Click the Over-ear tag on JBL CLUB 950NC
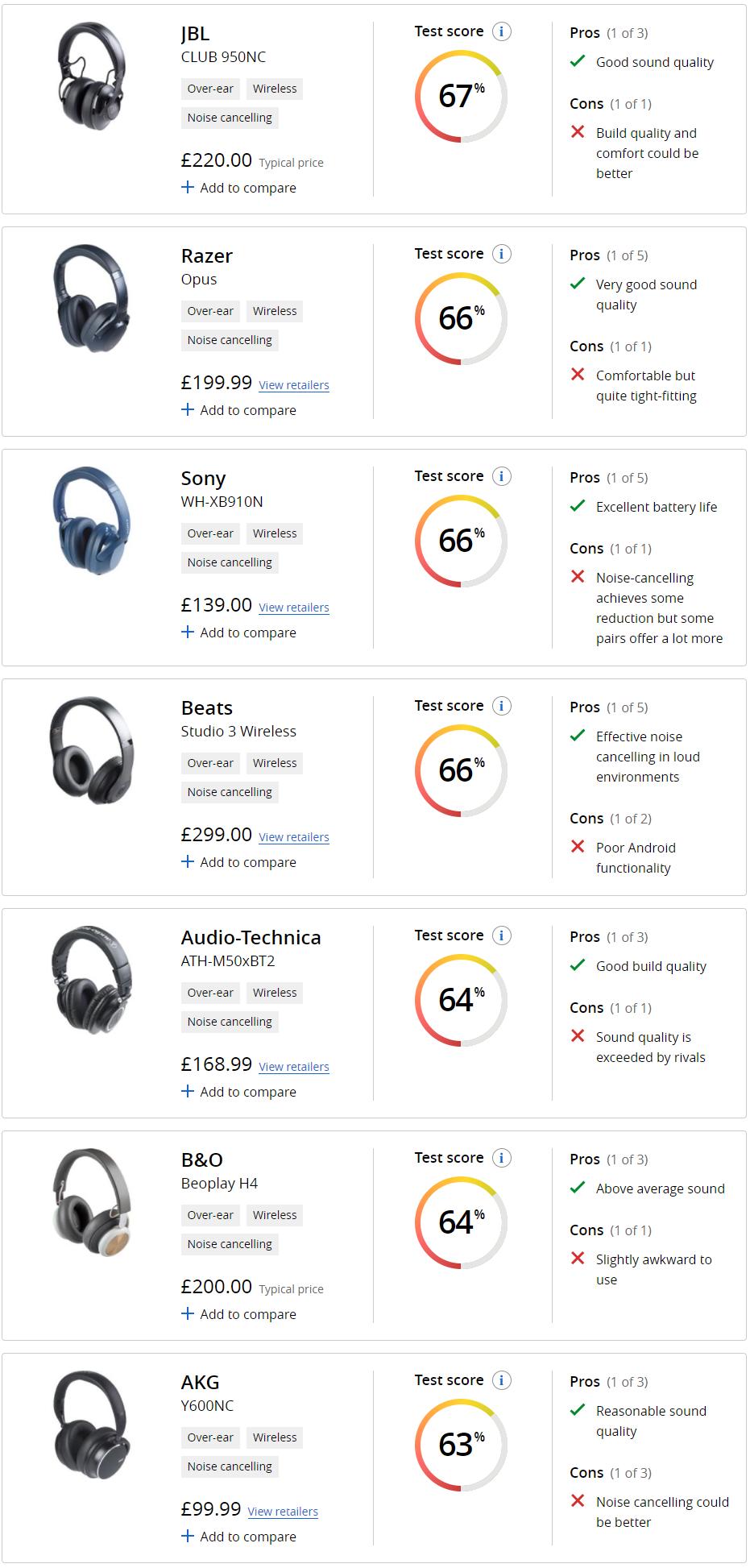This screenshot has height=1568, width=750. point(210,89)
